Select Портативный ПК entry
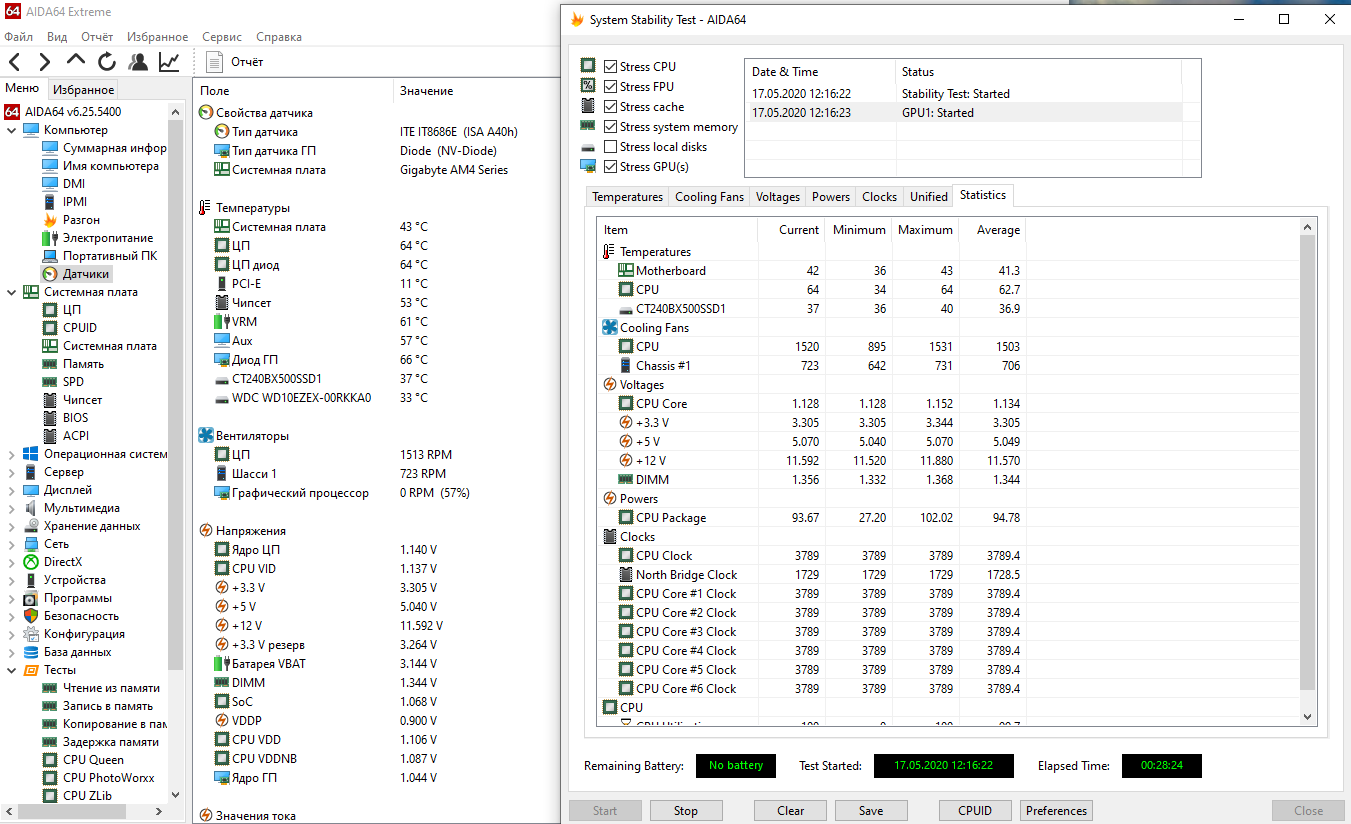This screenshot has height=824, width=1351. (x=110, y=256)
